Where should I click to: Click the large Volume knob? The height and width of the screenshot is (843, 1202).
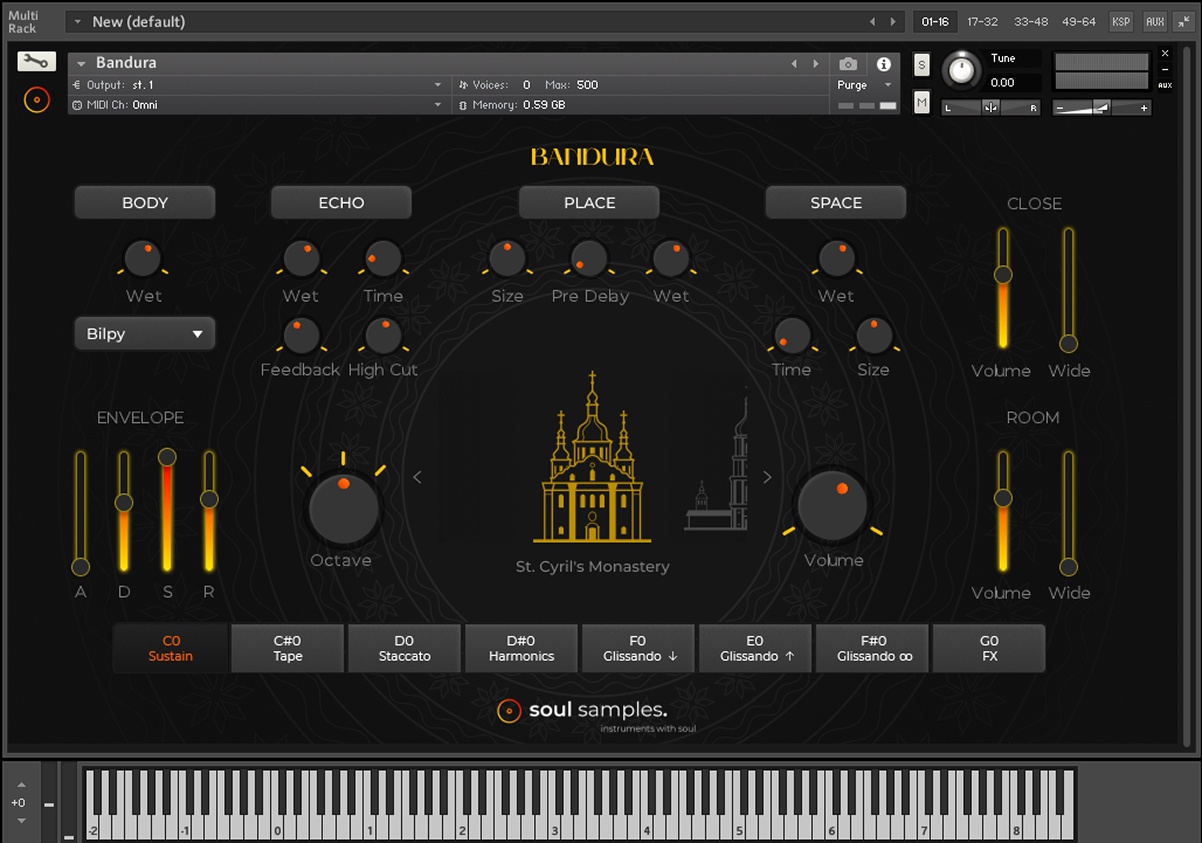833,505
